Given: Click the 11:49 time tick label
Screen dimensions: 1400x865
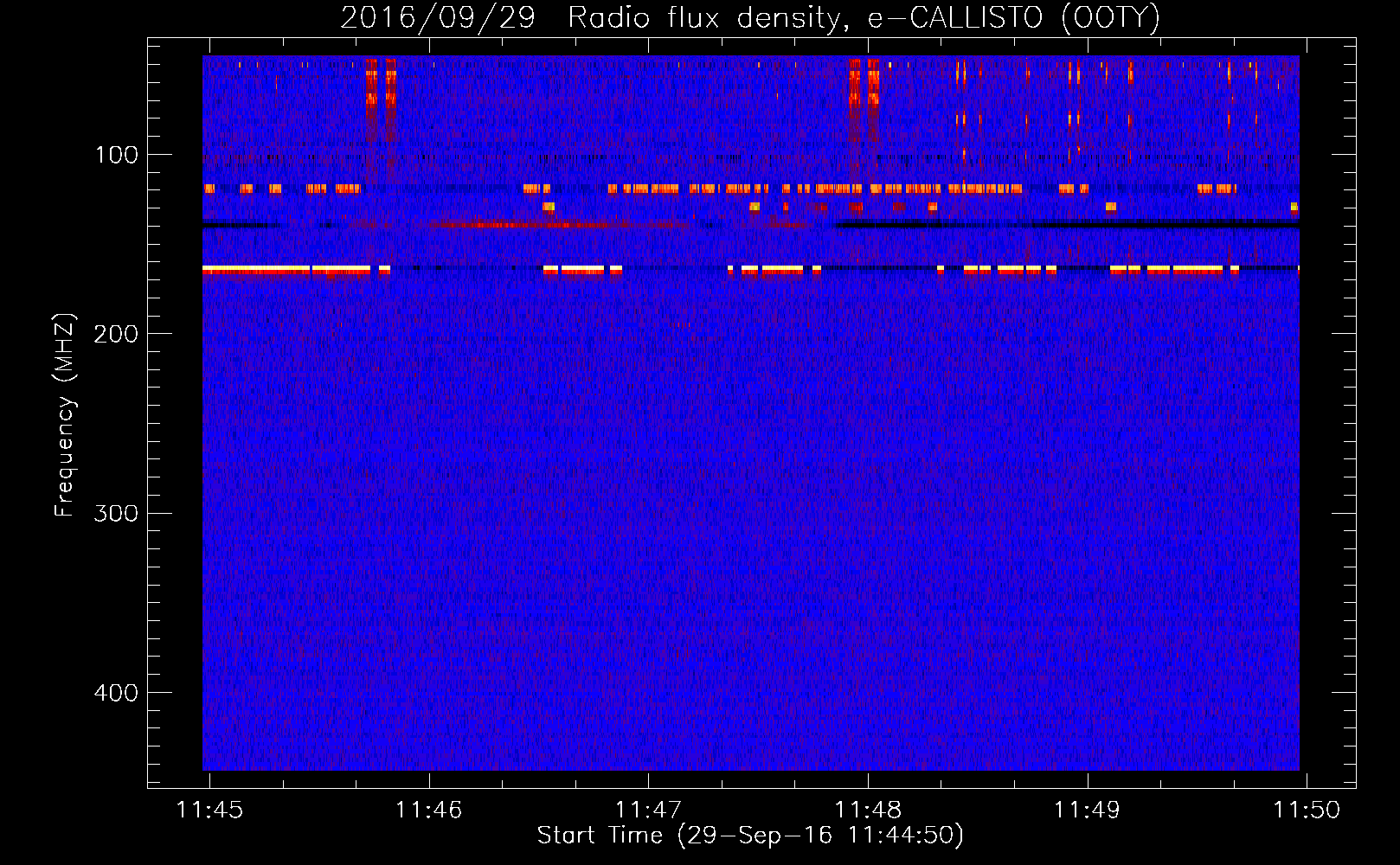Looking at the screenshot, I should 1087,811.
